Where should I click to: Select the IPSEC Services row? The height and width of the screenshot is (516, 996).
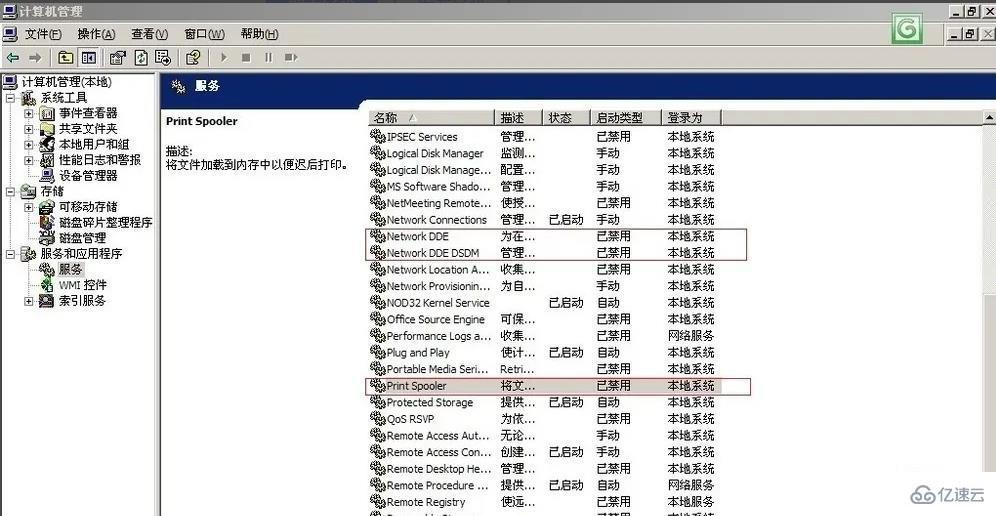click(x=545, y=137)
